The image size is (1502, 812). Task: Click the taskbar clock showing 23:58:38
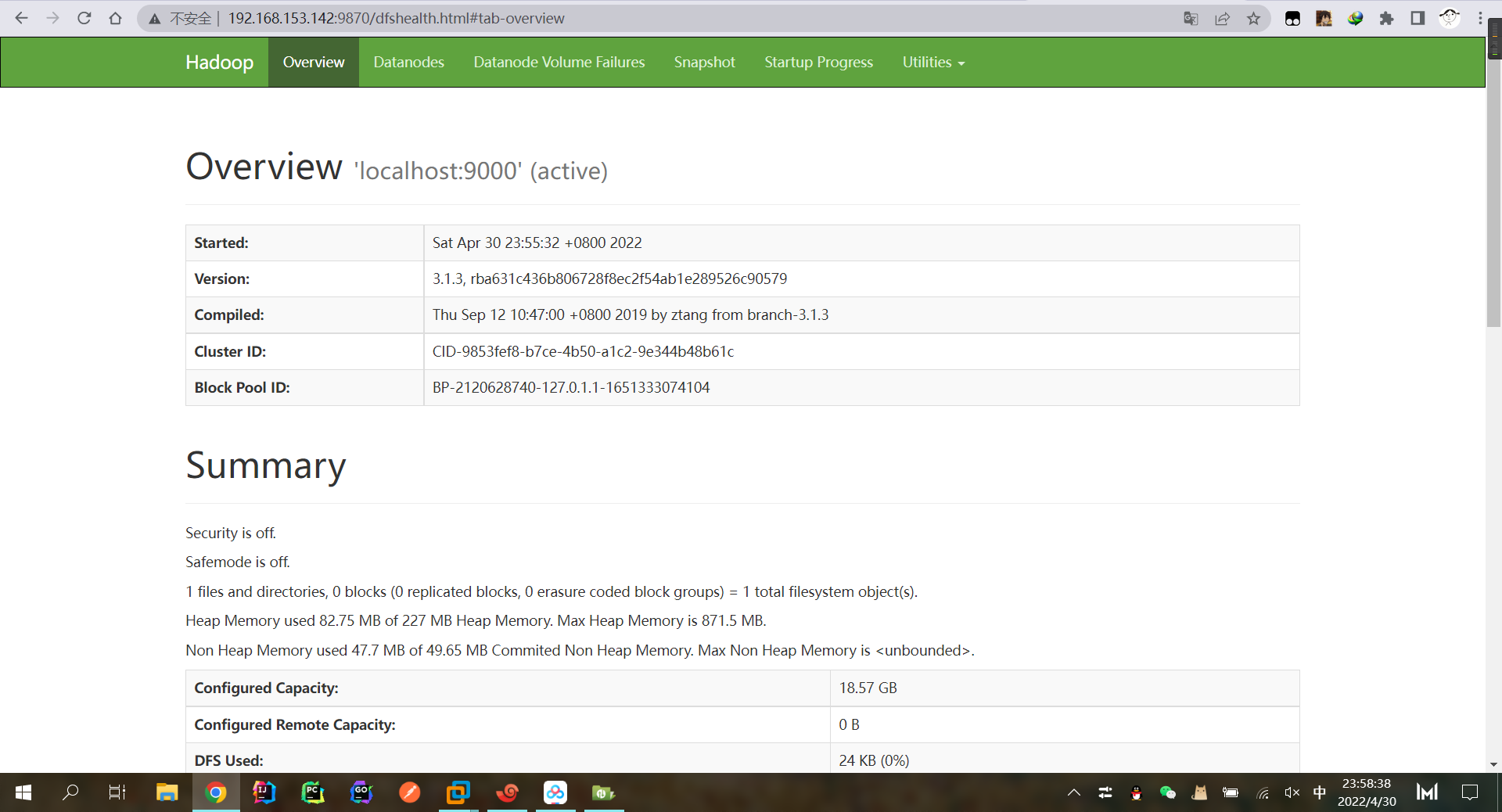1367,792
